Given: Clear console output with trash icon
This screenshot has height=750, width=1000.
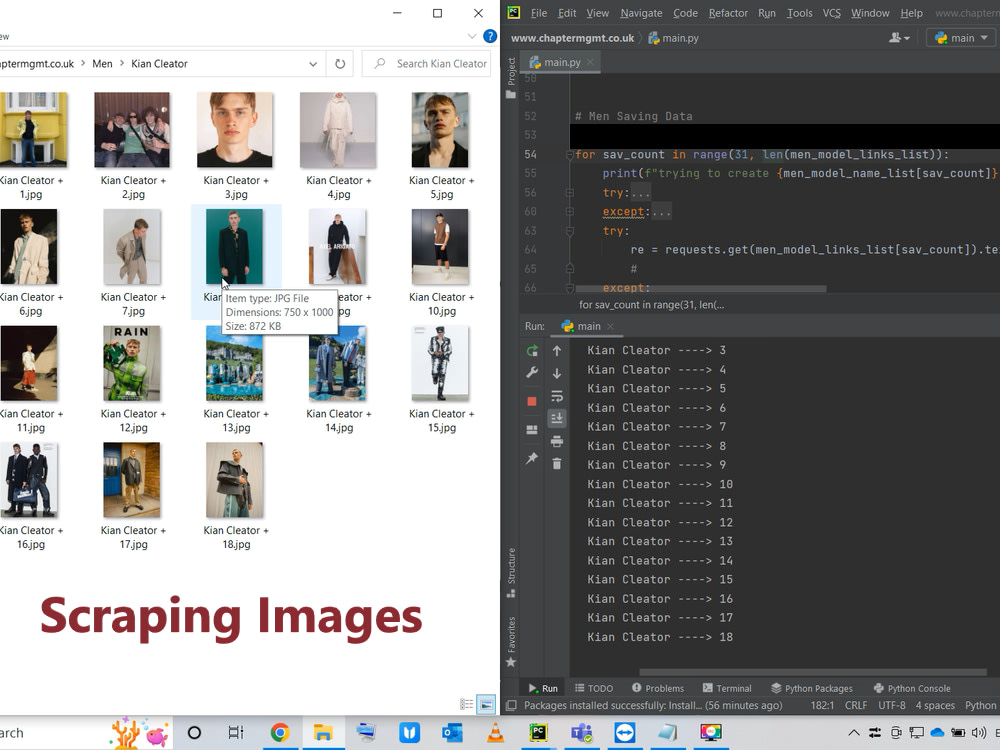Looking at the screenshot, I should [557, 464].
